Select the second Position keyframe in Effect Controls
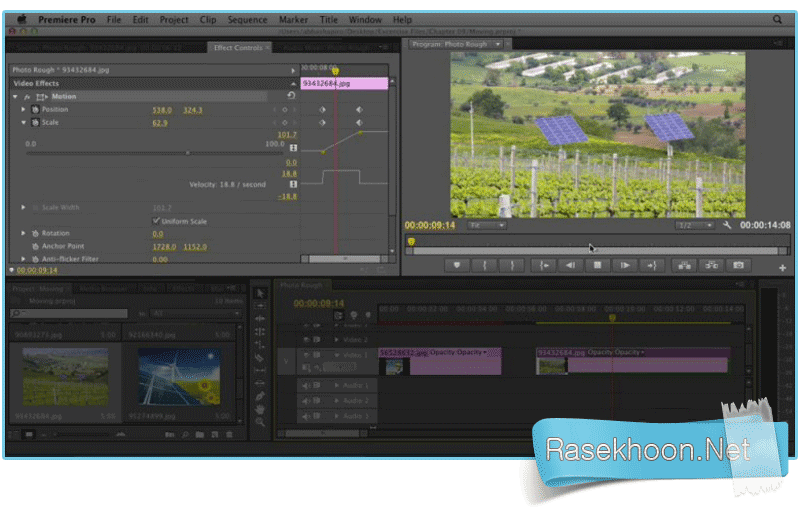The width and height of the screenshot is (800, 509). click(359, 110)
